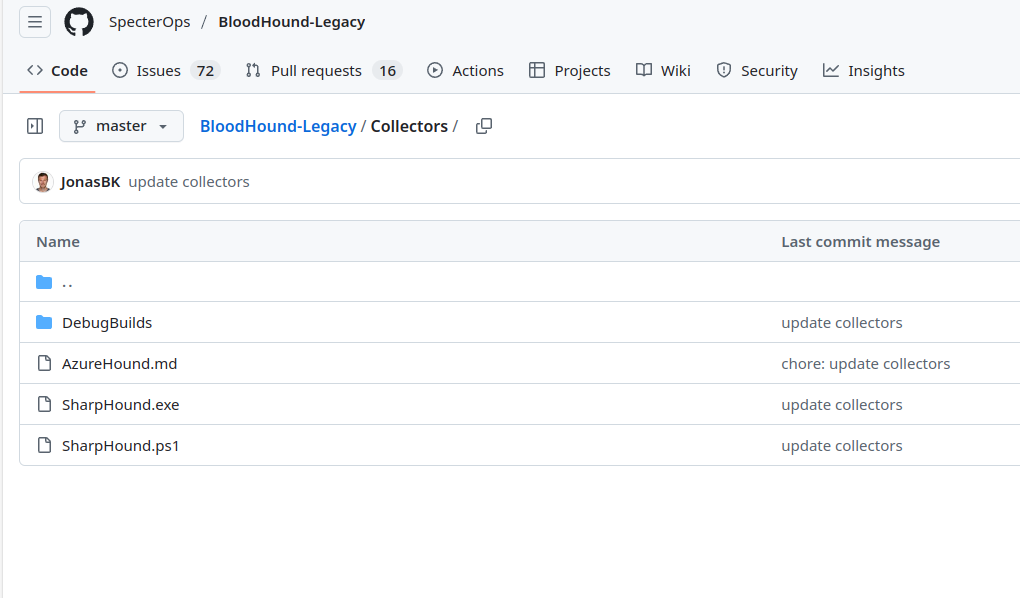Click the parent directory folder icon
Viewport: 1020px width, 598px height.
44,282
